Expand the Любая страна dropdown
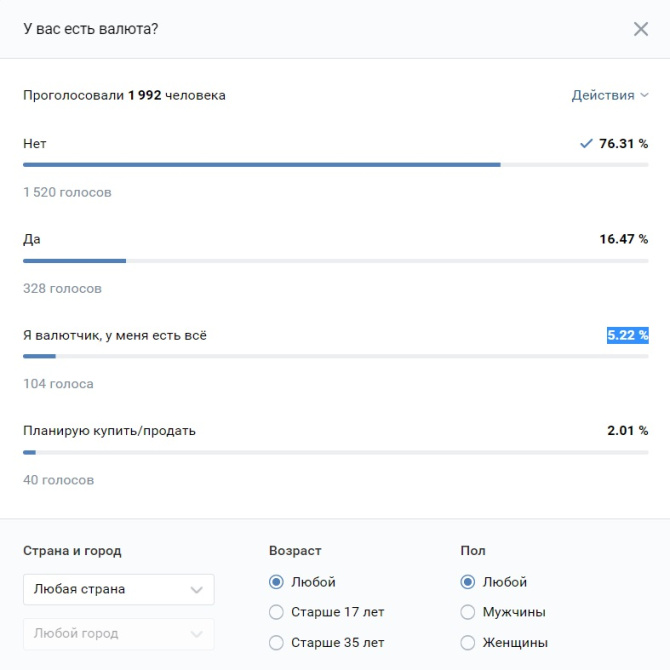Viewport: 670px width, 670px height. 118,589
